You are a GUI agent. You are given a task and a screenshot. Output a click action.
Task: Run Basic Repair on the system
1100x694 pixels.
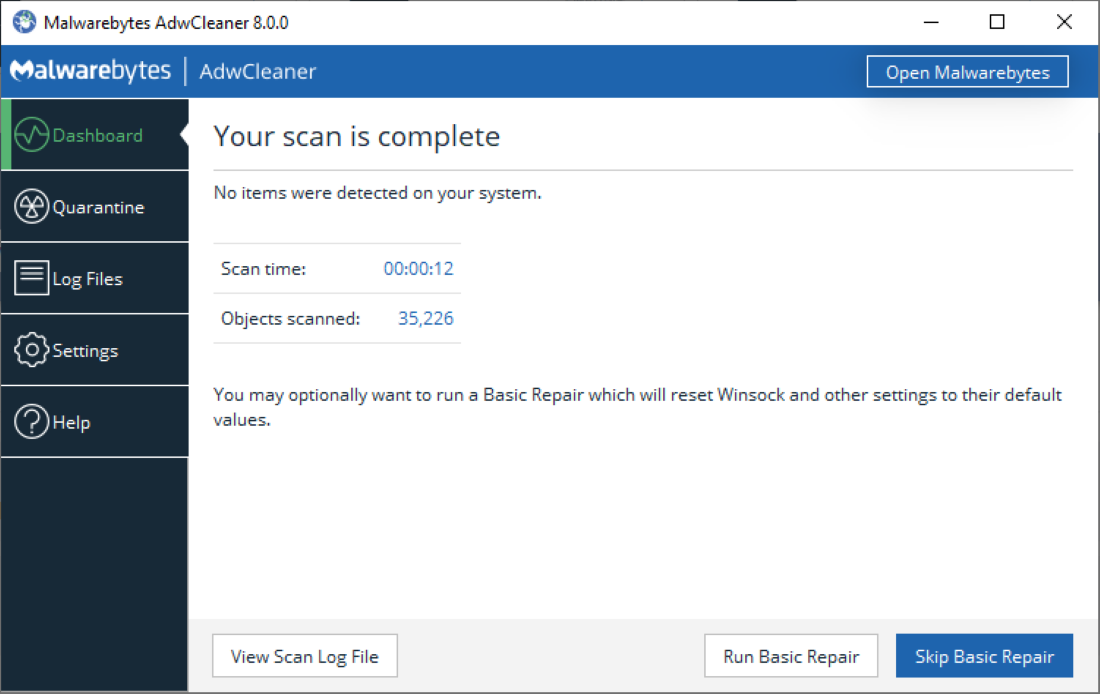pyautogui.click(x=791, y=655)
